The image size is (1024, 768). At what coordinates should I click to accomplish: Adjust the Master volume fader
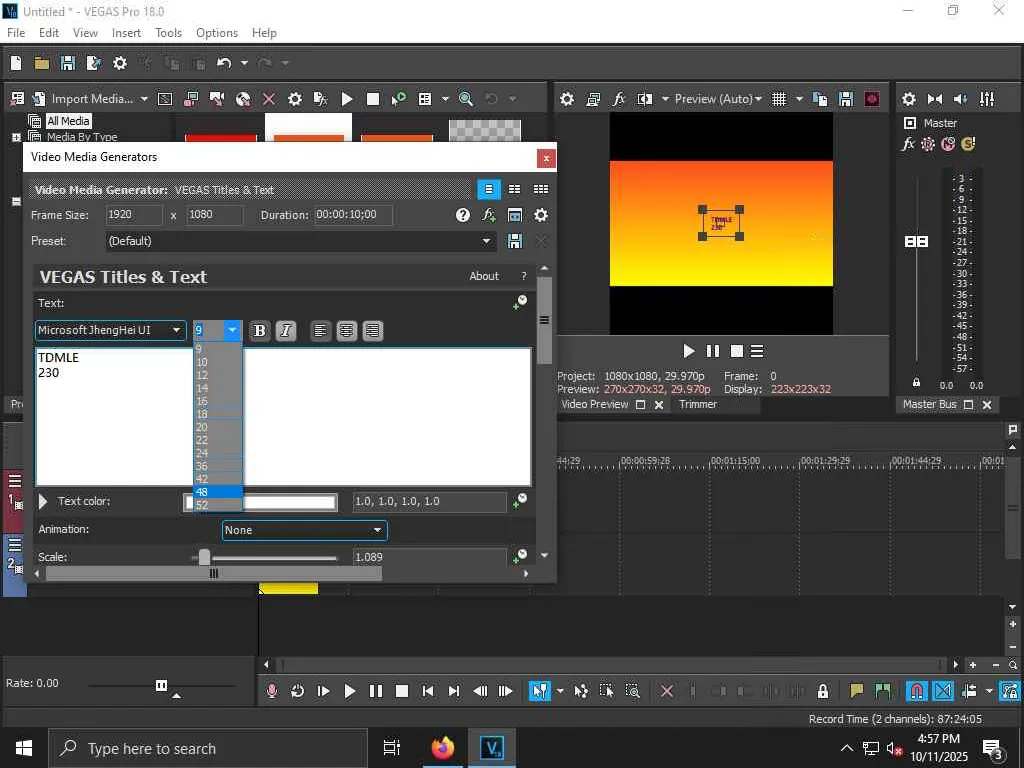click(916, 242)
